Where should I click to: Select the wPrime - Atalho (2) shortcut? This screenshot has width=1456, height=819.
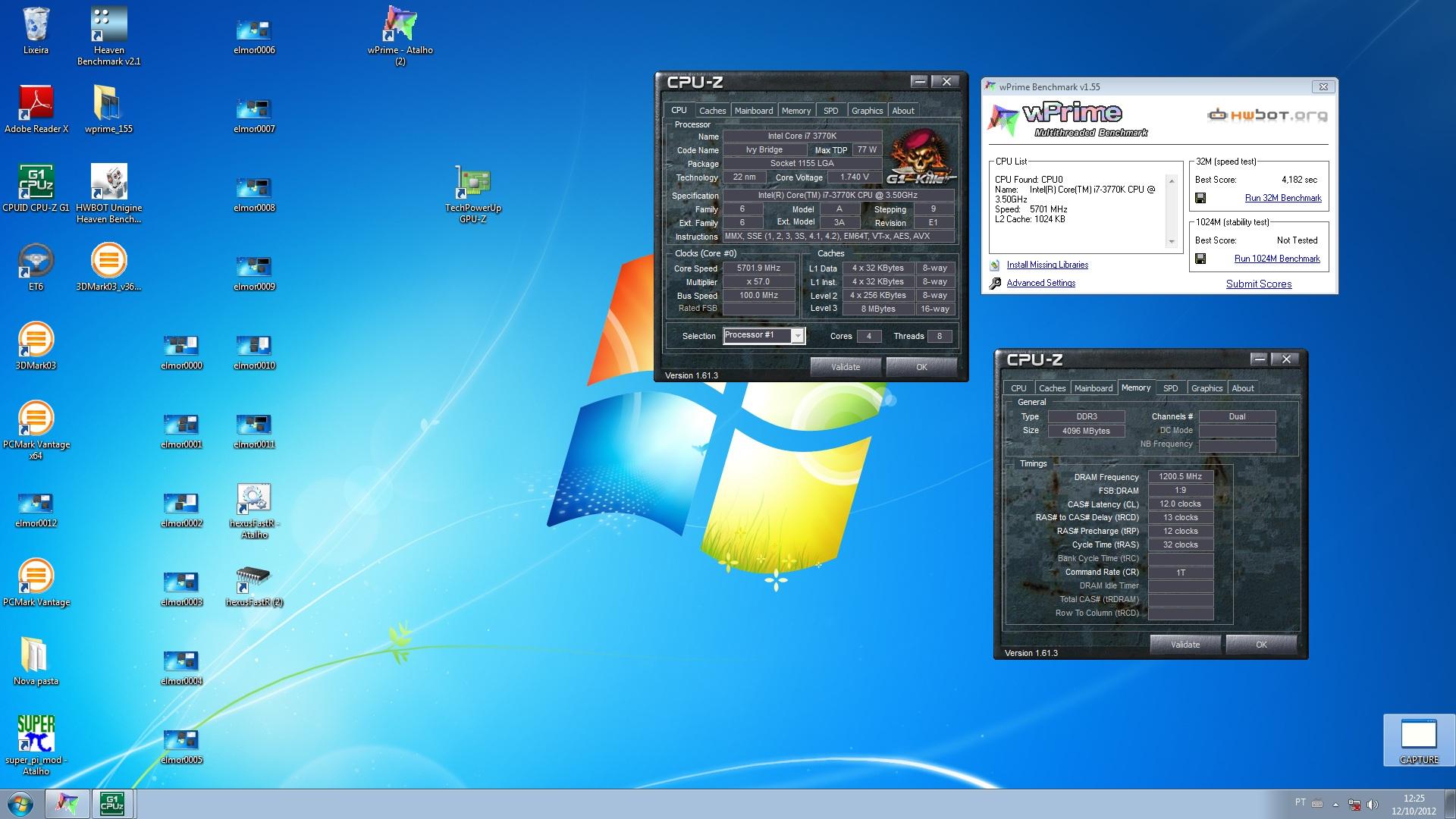(x=400, y=36)
